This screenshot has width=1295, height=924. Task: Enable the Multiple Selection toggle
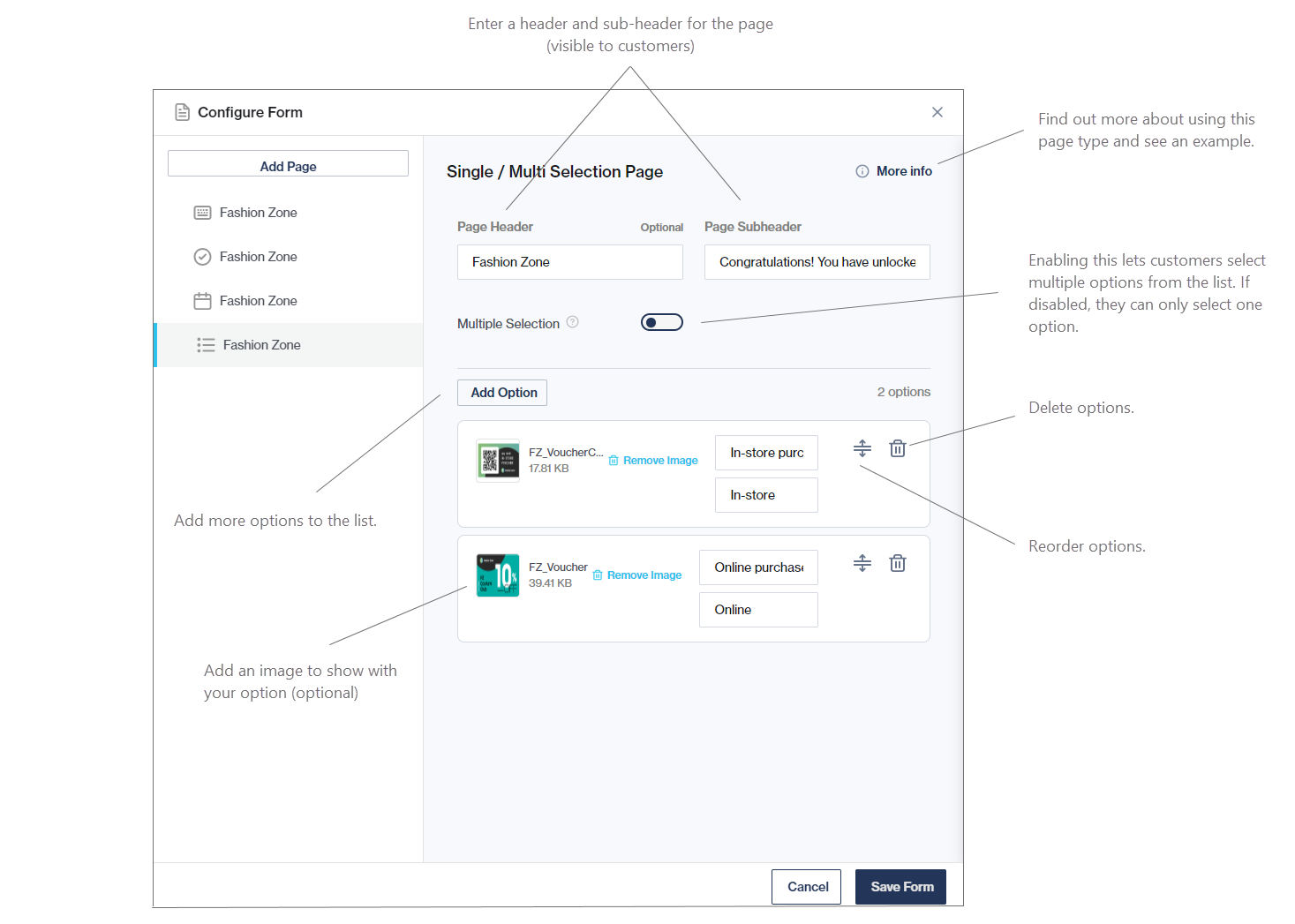click(x=661, y=322)
